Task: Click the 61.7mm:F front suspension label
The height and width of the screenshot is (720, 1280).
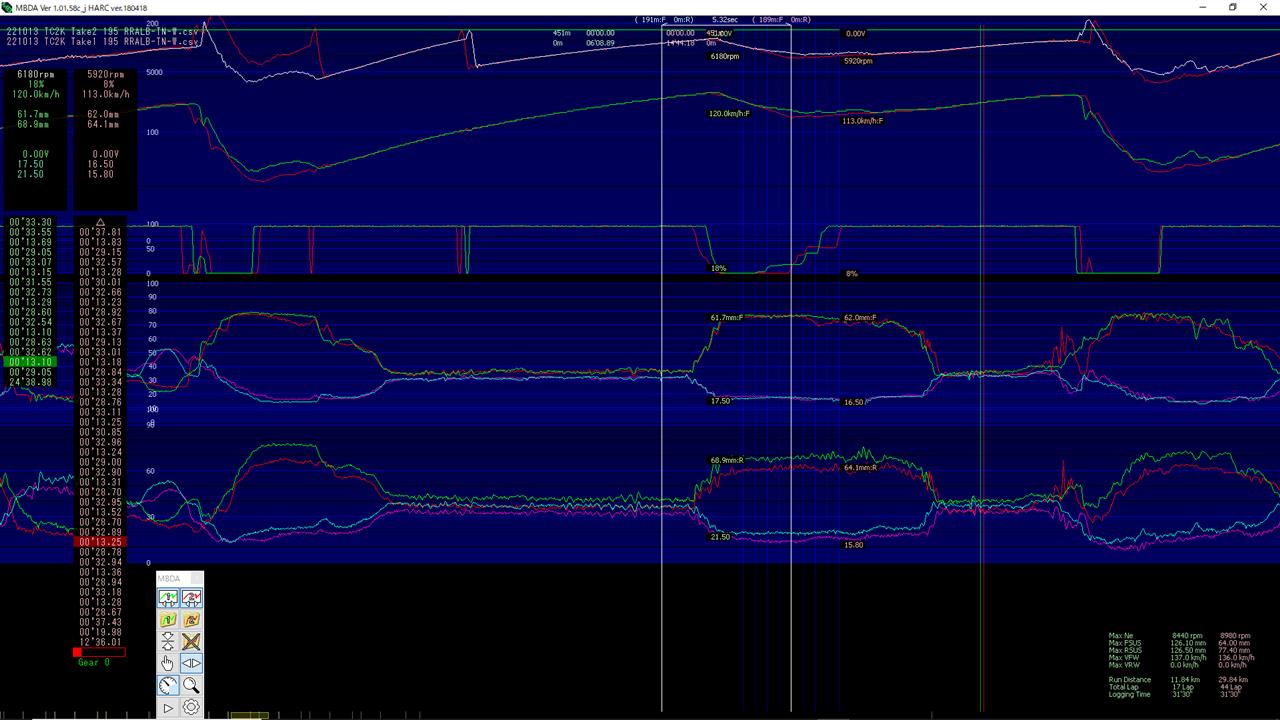Action: (x=727, y=317)
